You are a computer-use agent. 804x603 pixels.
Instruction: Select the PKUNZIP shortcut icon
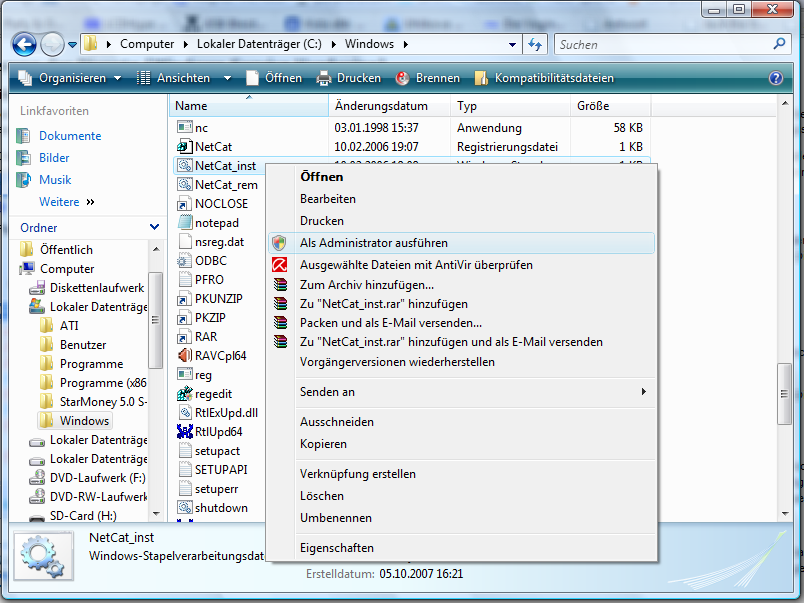[x=185, y=298]
